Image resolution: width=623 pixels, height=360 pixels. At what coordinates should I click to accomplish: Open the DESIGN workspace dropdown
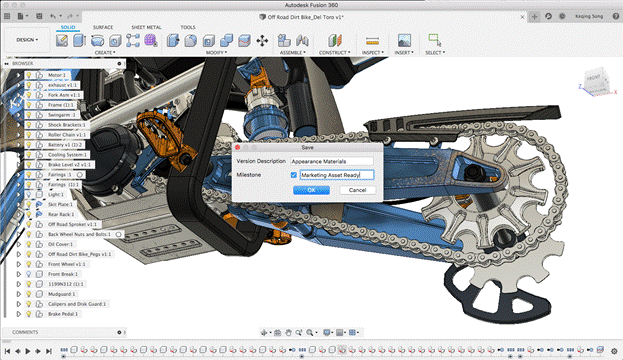(x=27, y=40)
